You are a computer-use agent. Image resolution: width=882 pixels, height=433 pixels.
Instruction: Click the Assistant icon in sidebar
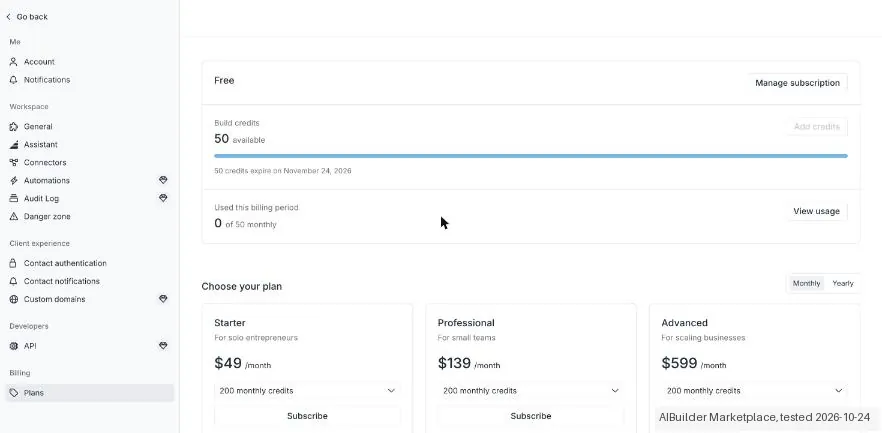(x=14, y=145)
